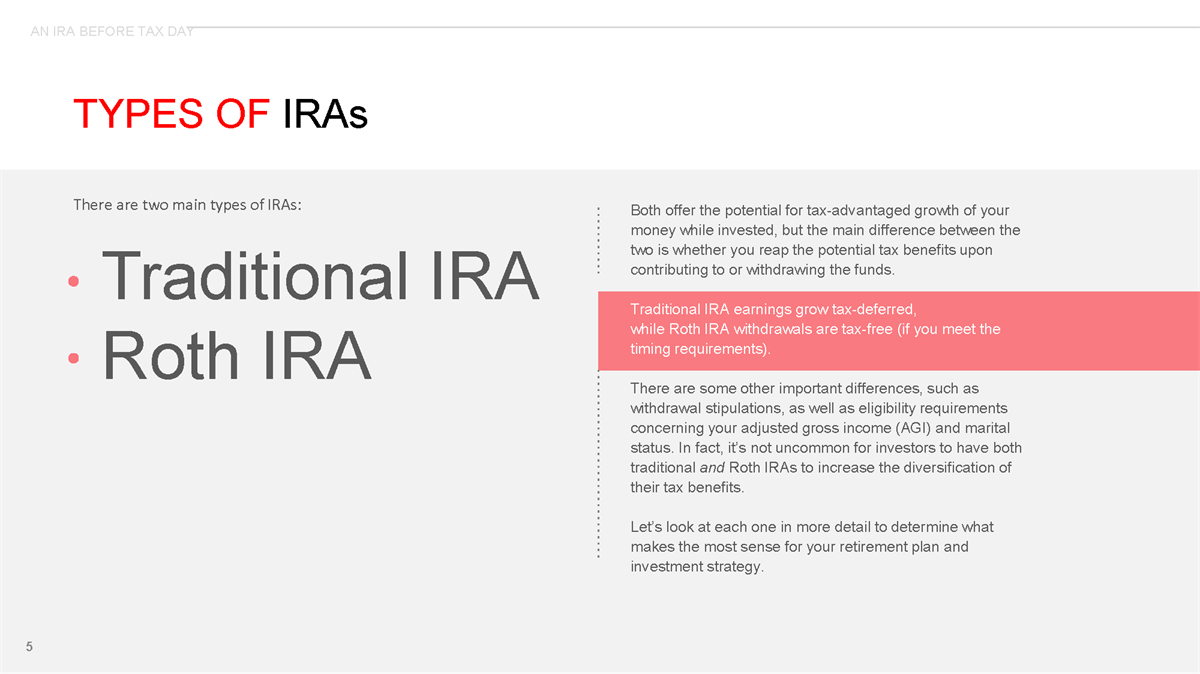The height and width of the screenshot is (674, 1200).
Task: Select the page number 5
Action: click(29, 647)
